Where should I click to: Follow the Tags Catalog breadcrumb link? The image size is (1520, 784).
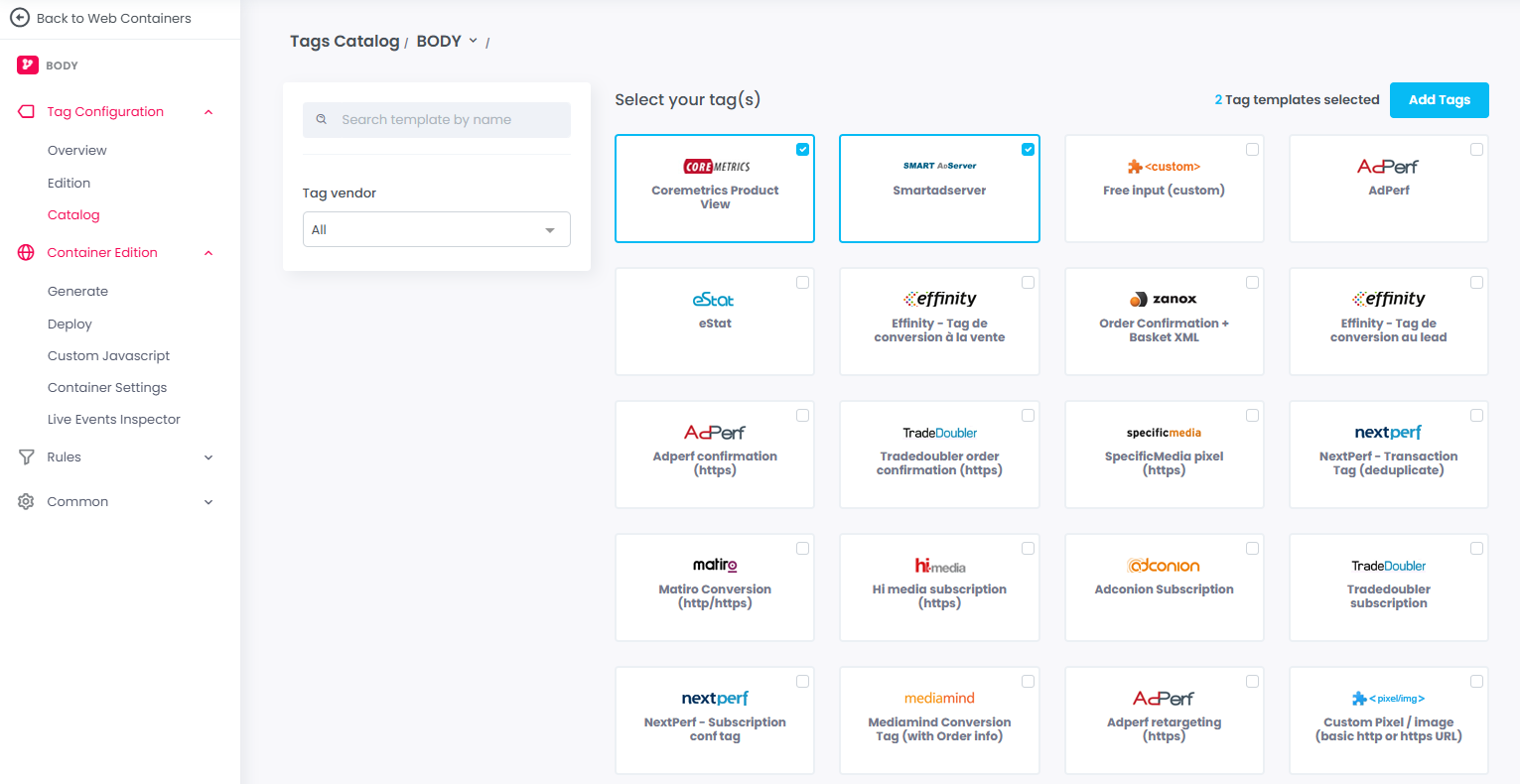[344, 42]
